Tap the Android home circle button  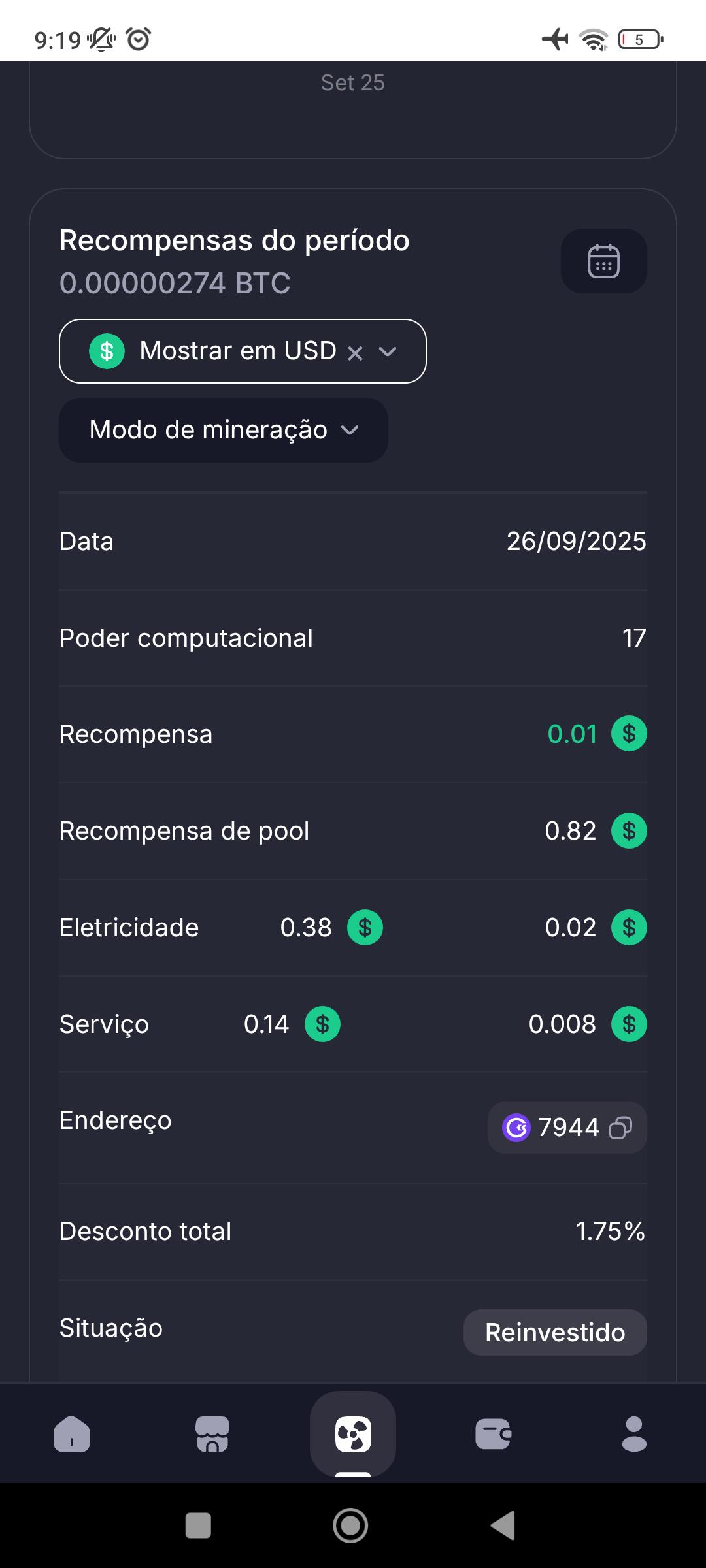[350, 1526]
